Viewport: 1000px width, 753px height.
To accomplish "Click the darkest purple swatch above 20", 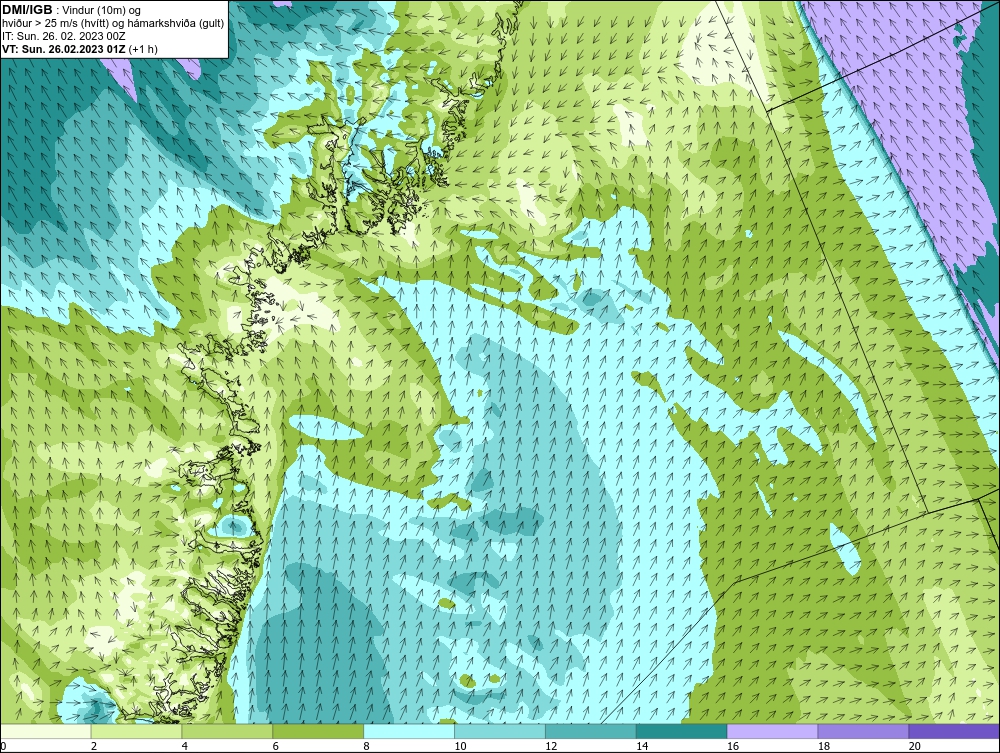I will point(954,731).
